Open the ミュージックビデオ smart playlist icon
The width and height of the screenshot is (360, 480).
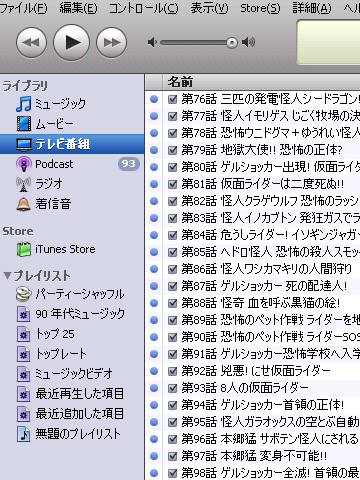point(24,374)
